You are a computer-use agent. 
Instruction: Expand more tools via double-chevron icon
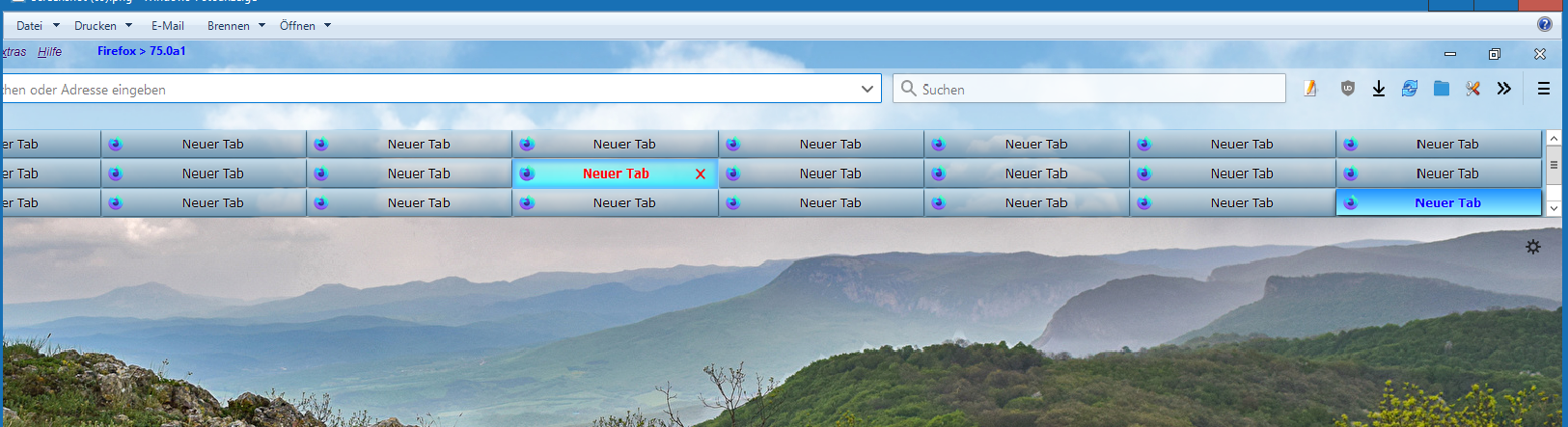[1503, 89]
